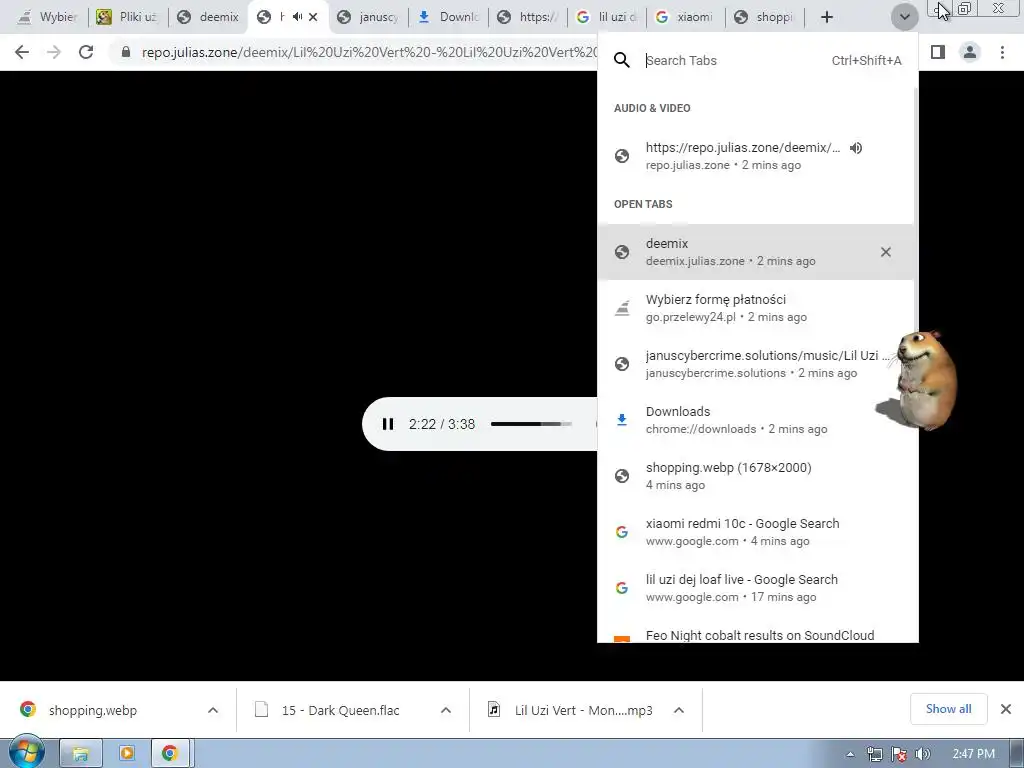The width and height of the screenshot is (1024, 768).
Task: Open downloaded shopping.webp file
Action: click(93, 710)
